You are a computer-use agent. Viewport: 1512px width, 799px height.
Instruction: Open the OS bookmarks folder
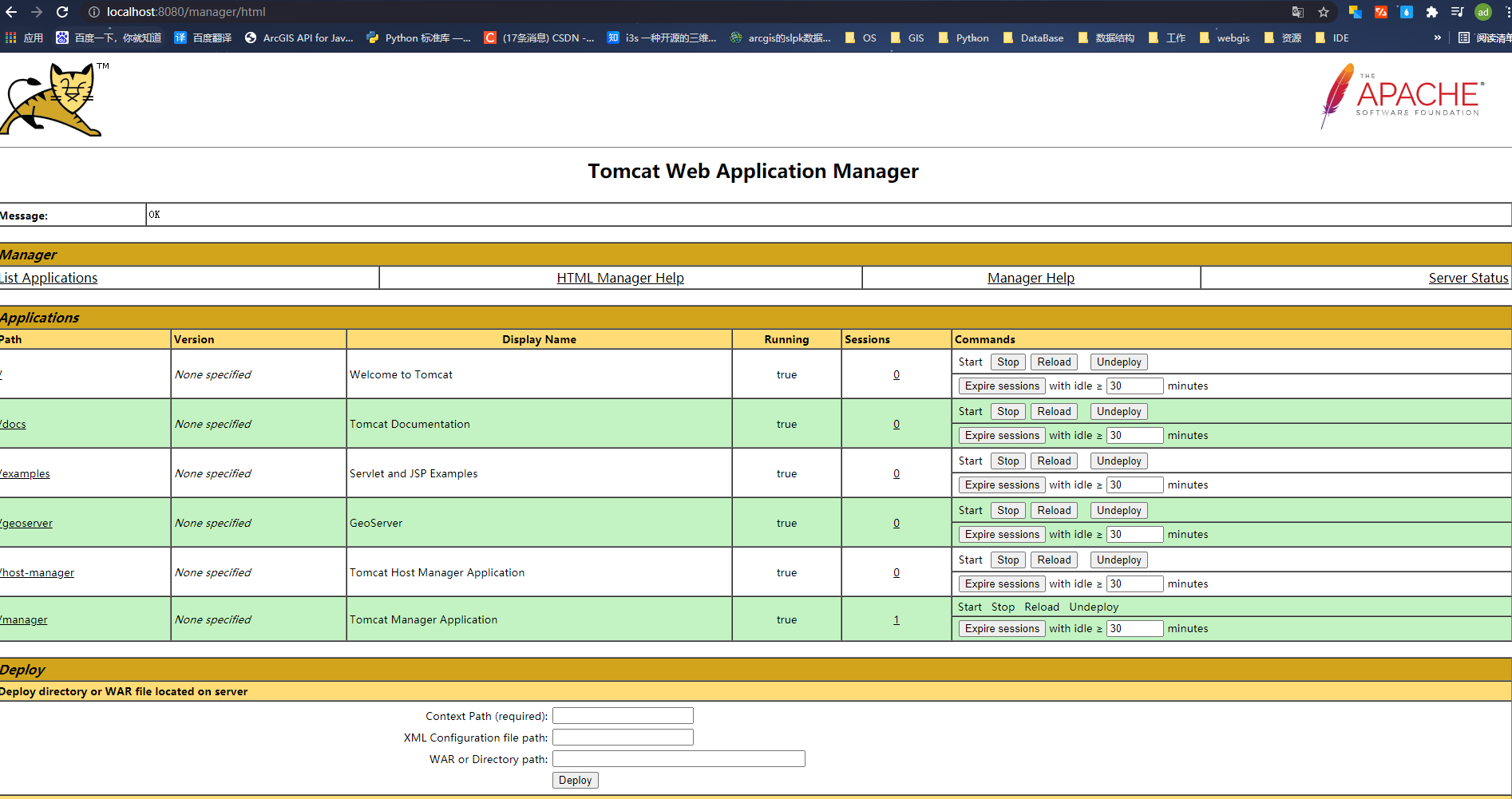click(x=861, y=38)
